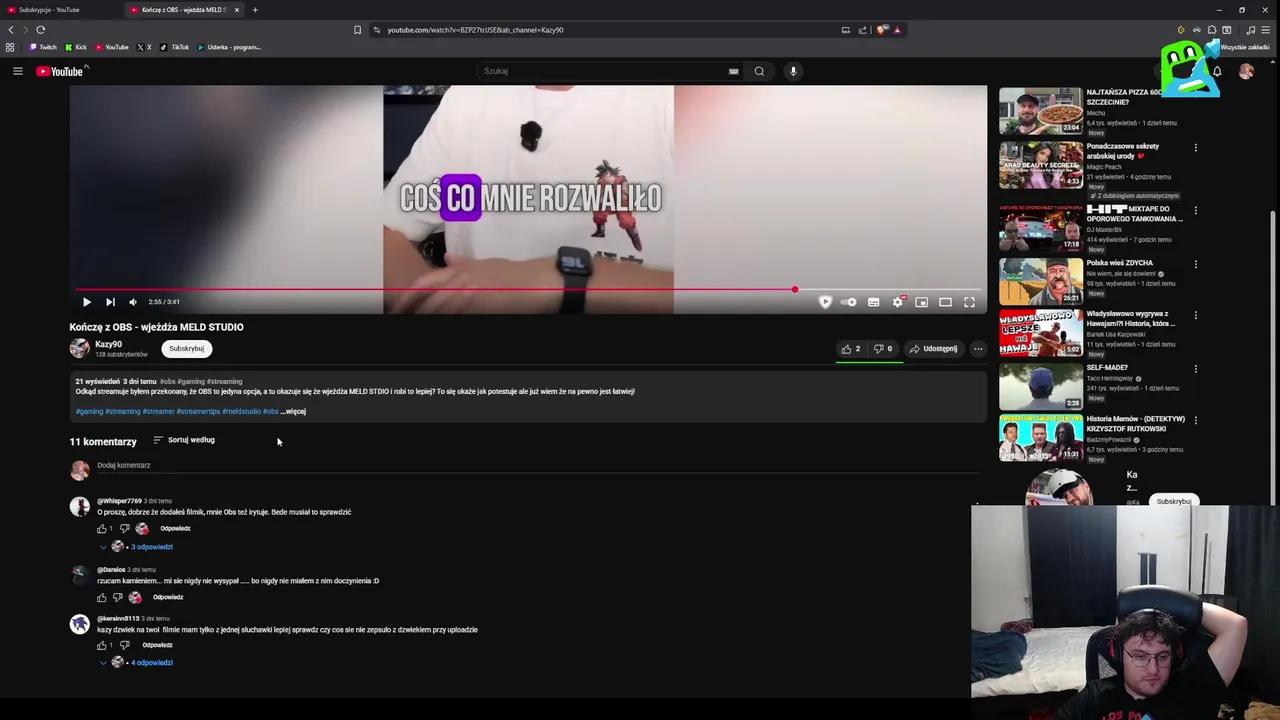Reply to @kersinn8113 comment via Odpowiedz
Screen dimensions: 1280x720
(x=157, y=645)
